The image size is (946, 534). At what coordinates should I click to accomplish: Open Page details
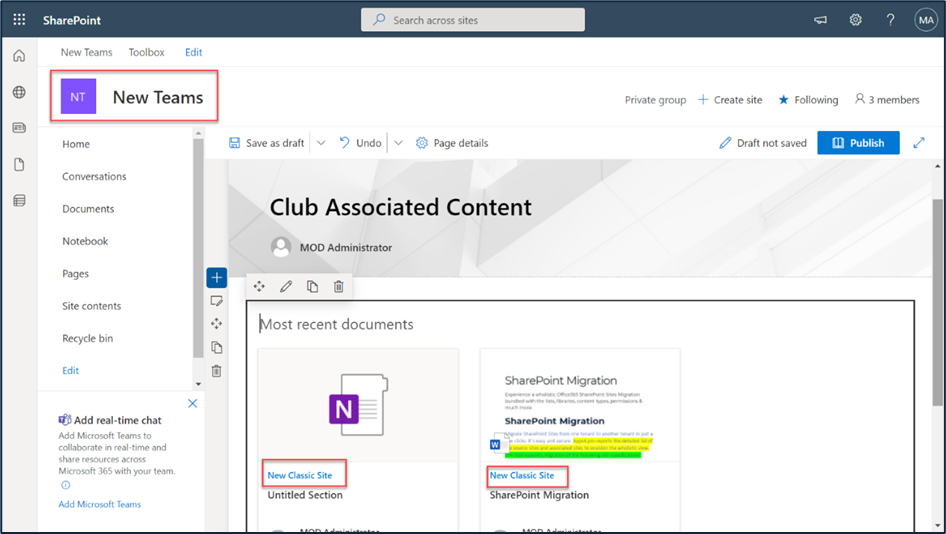click(x=452, y=143)
